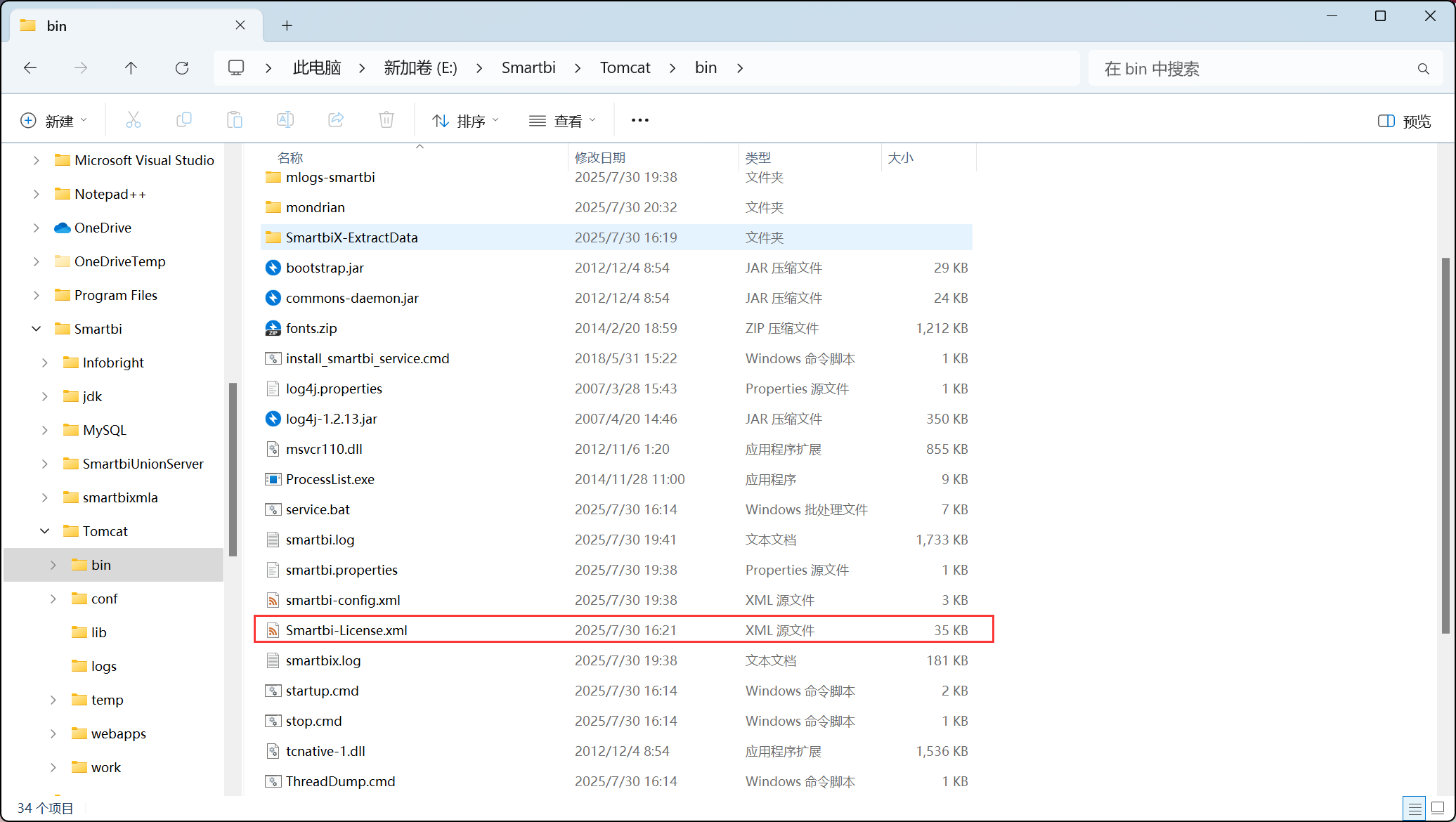Toggle the Preview pane button
This screenshot has width=1456, height=822.
pos(1404,121)
